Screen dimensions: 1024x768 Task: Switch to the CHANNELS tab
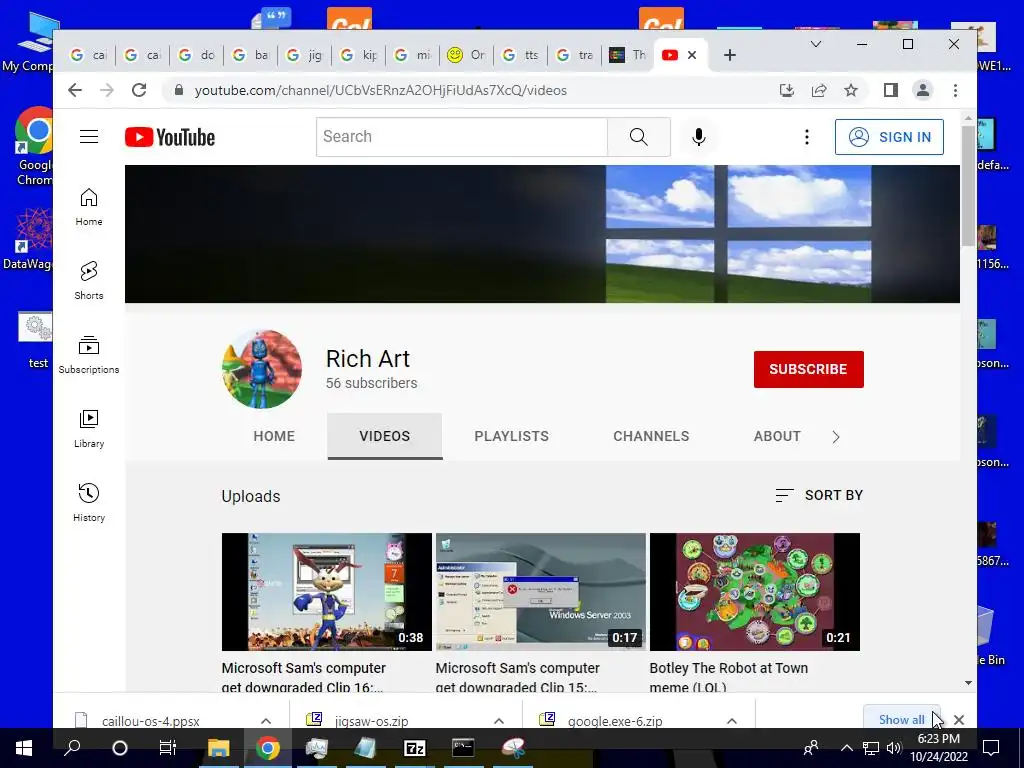click(x=651, y=436)
